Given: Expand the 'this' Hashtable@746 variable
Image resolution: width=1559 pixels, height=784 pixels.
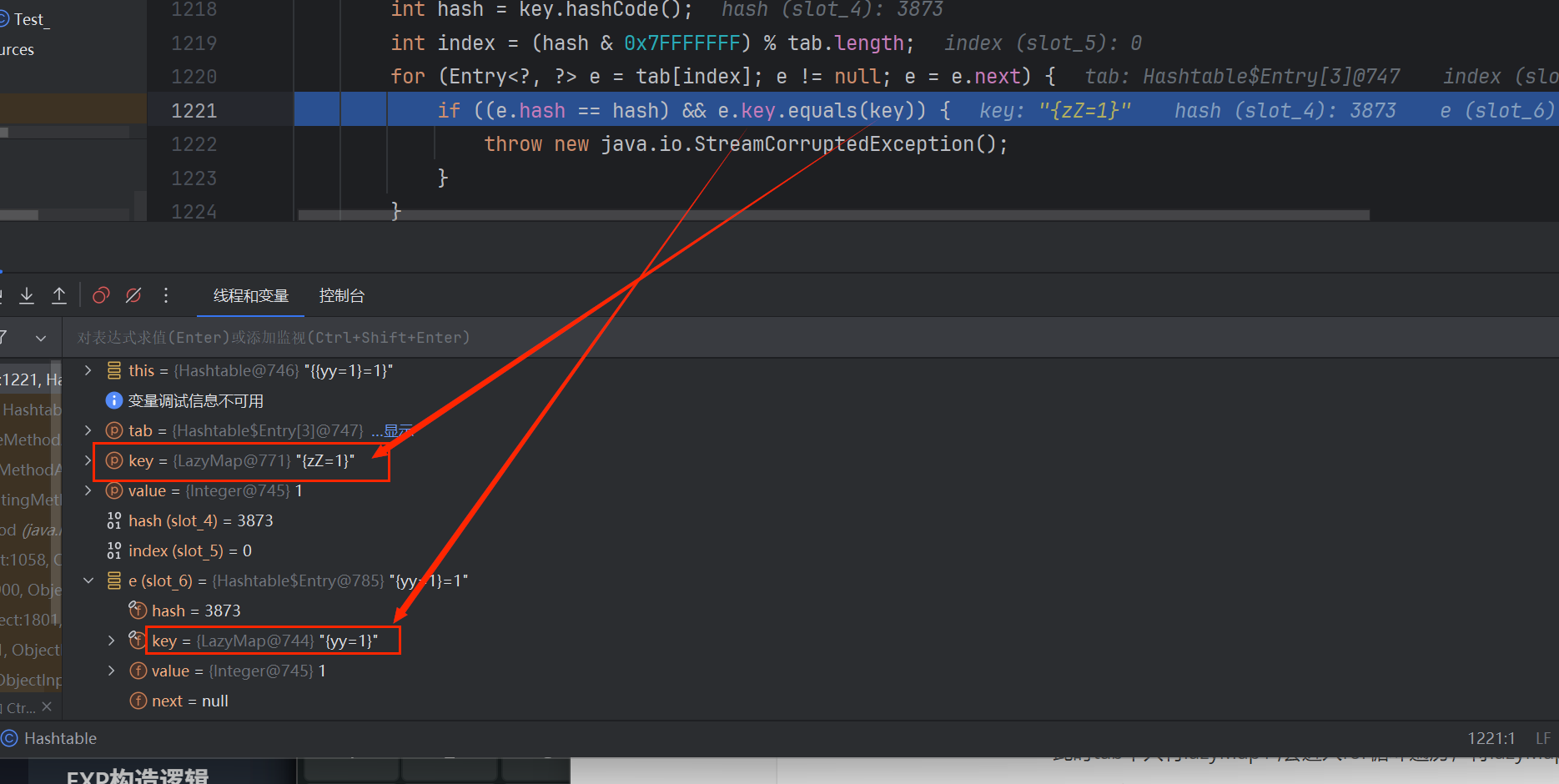Looking at the screenshot, I should click(88, 370).
